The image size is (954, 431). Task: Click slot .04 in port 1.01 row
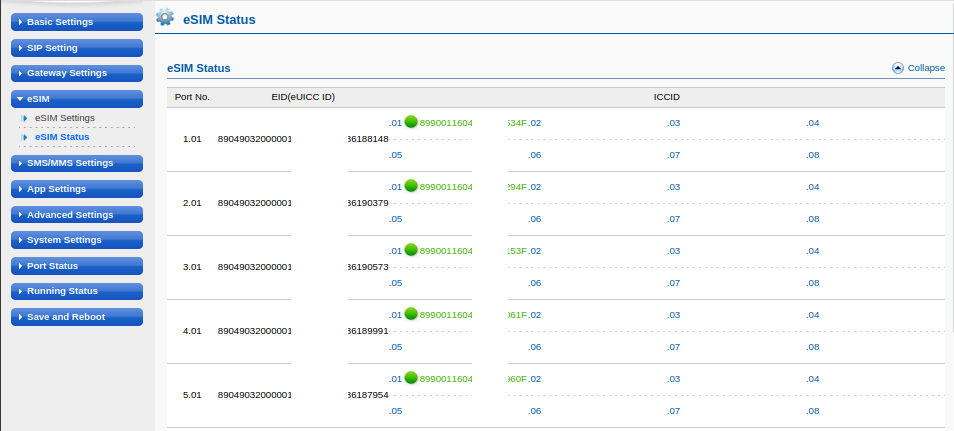[813, 123]
